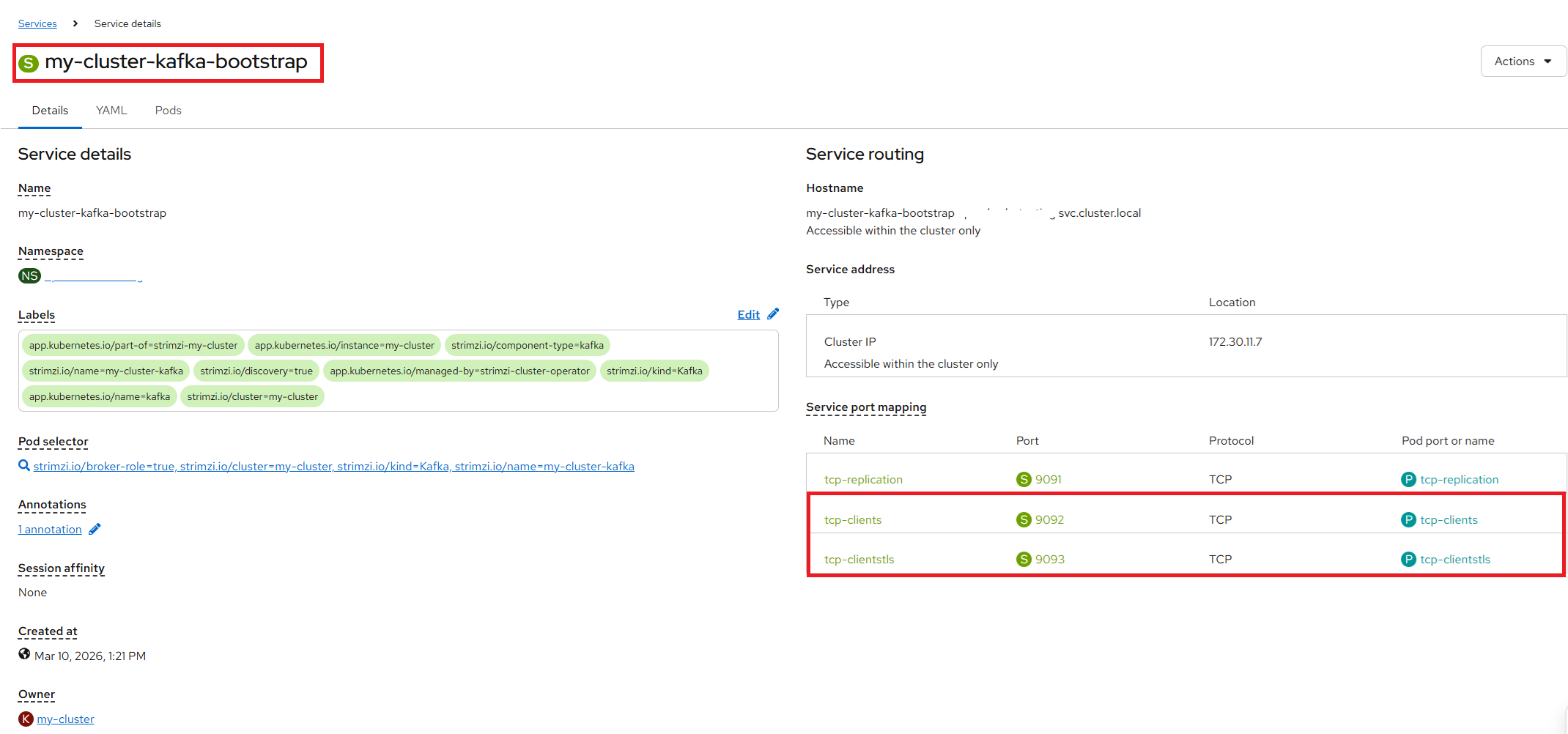This screenshot has height=734, width=1568.
Task: Click the globe icon next to creation date
Action: (x=24, y=655)
